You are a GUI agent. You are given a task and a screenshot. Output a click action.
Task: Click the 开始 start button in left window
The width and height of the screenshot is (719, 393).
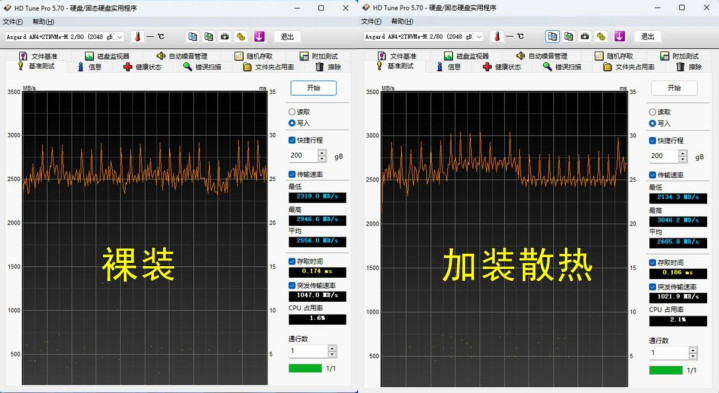pyautogui.click(x=314, y=88)
